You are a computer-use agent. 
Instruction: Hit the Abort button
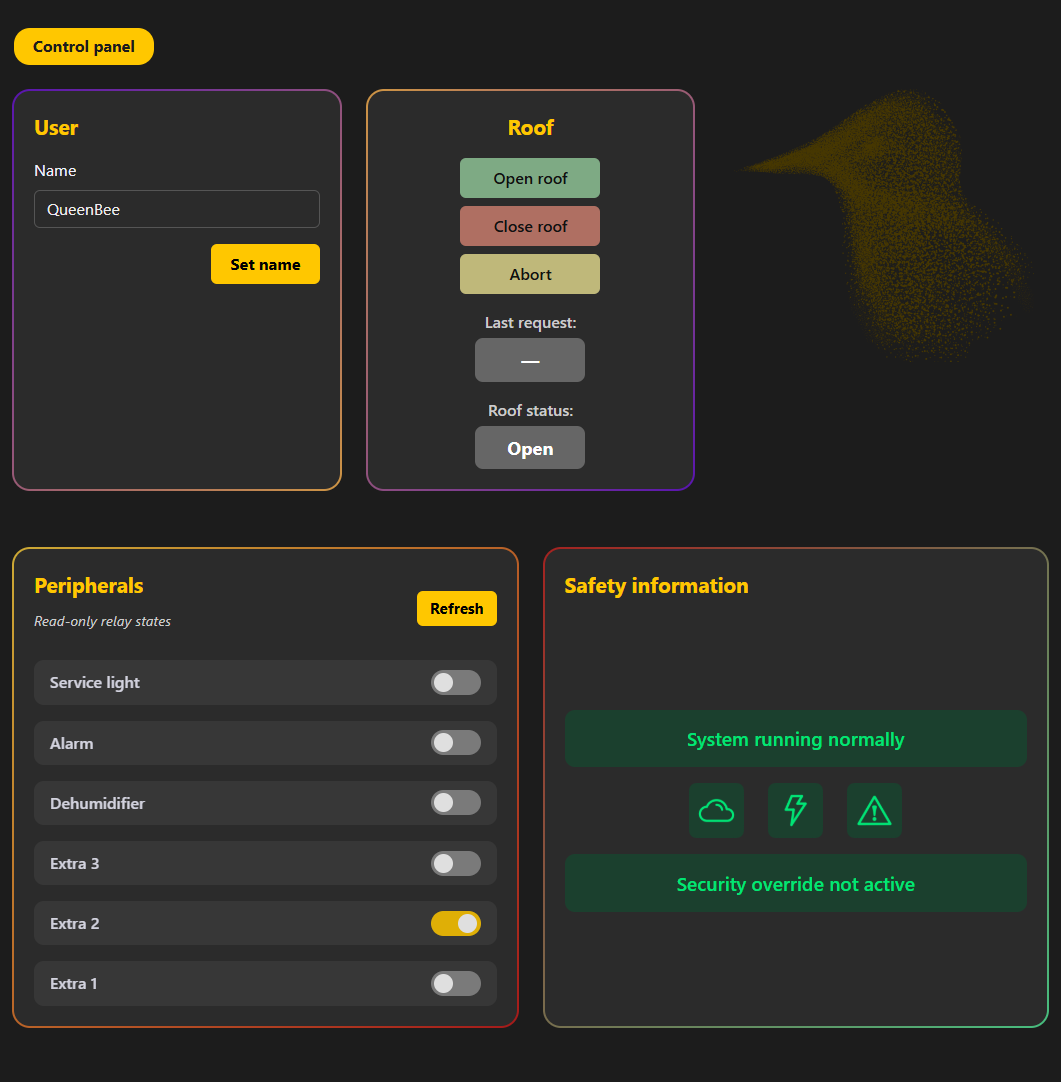(x=530, y=274)
